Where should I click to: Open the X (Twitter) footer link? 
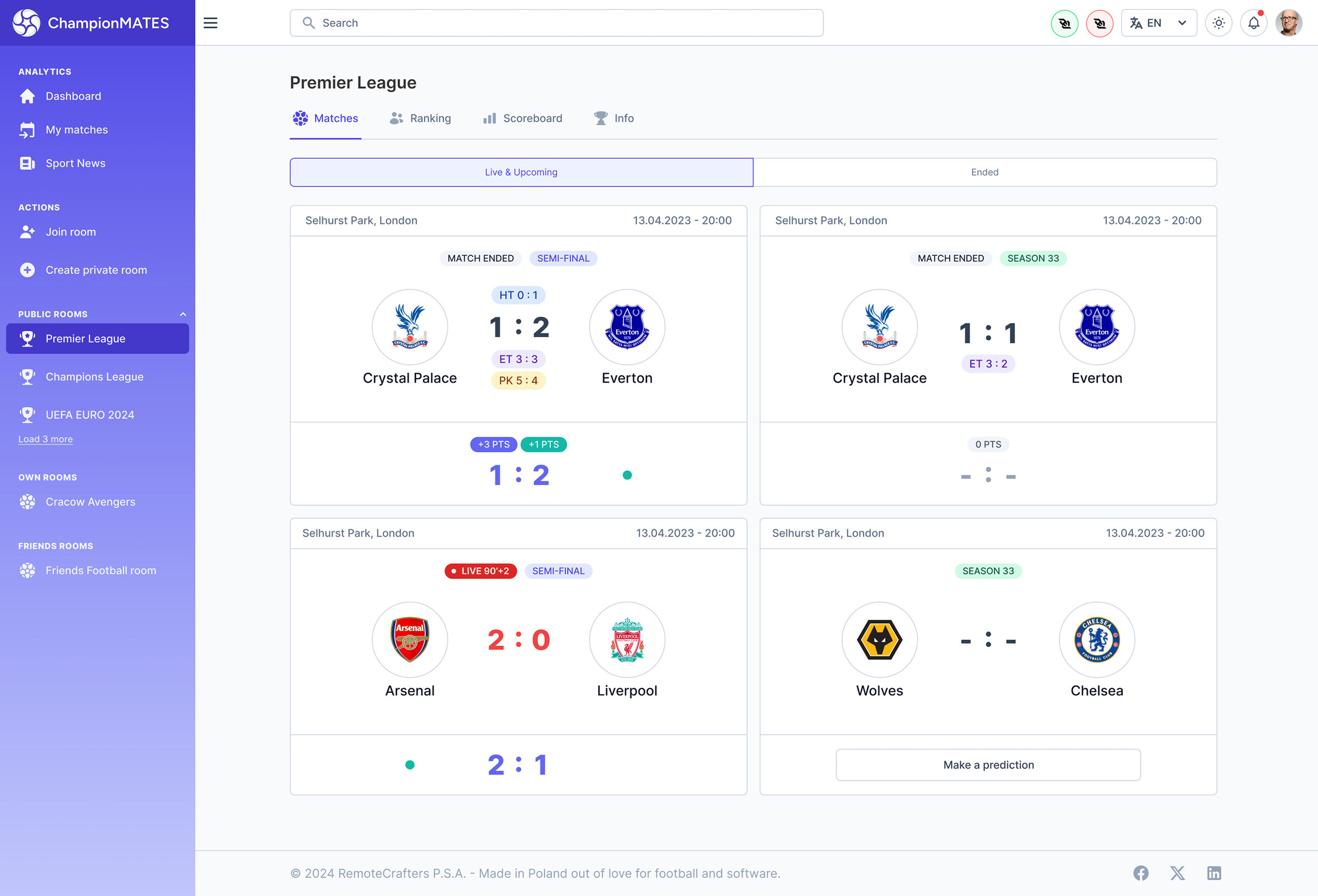[1177, 873]
